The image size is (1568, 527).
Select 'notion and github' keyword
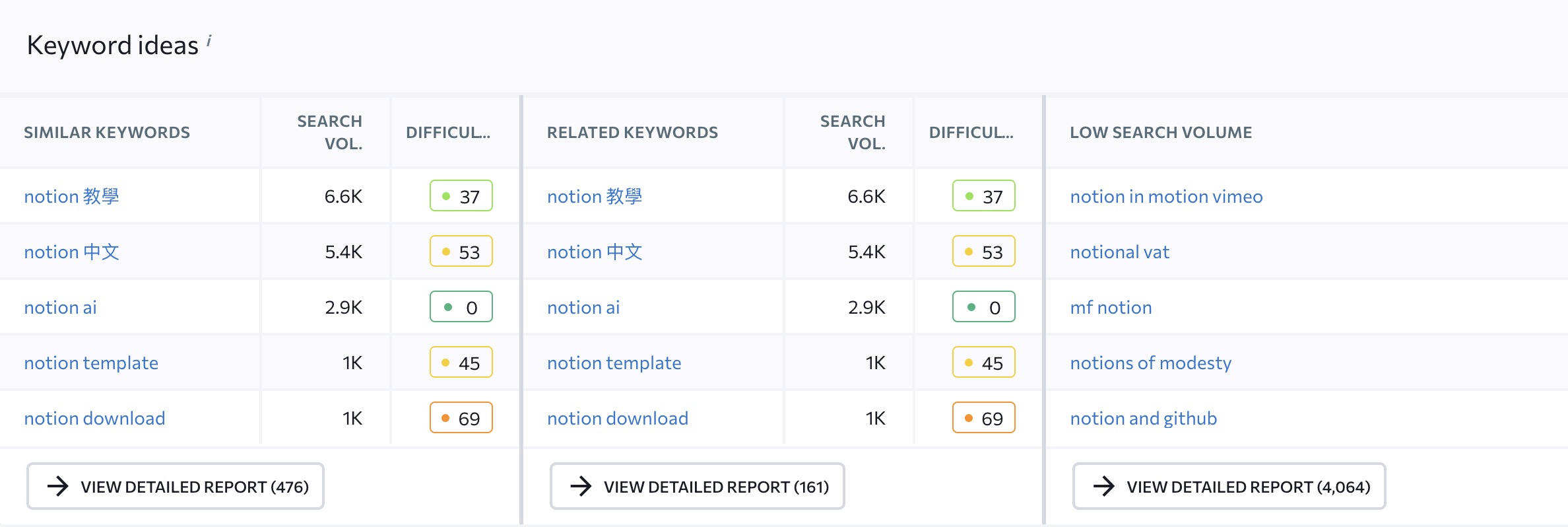1144,418
